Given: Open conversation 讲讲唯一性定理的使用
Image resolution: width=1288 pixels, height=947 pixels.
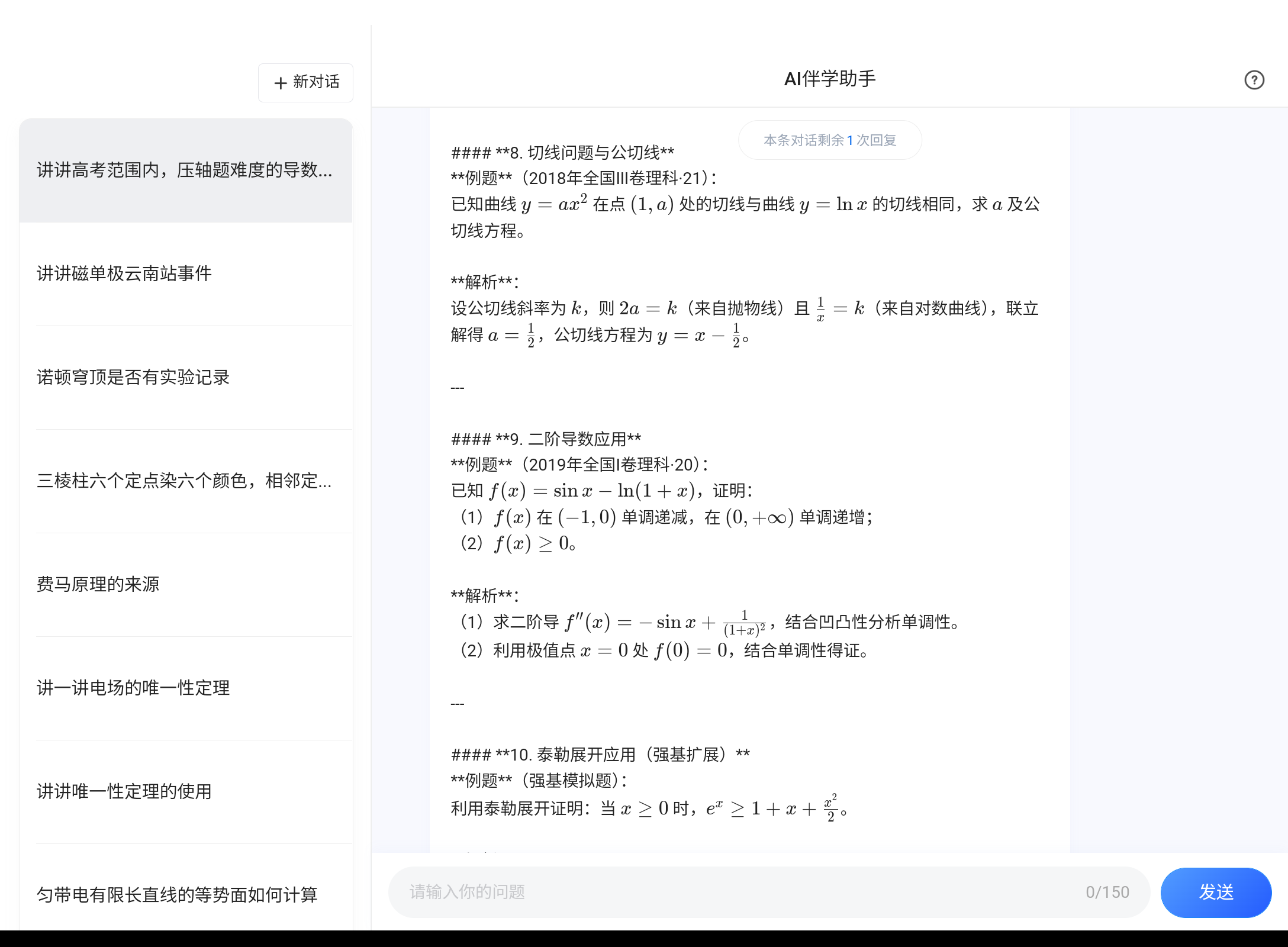Looking at the screenshot, I should [x=186, y=792].
